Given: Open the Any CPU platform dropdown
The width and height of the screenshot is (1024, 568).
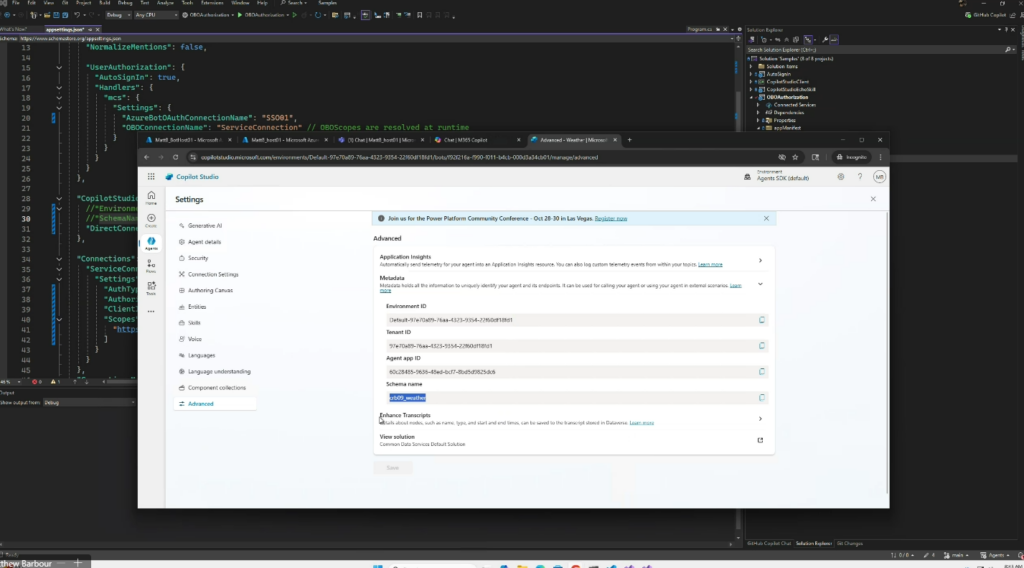Looking at the screenshot, I should point(155,15).
